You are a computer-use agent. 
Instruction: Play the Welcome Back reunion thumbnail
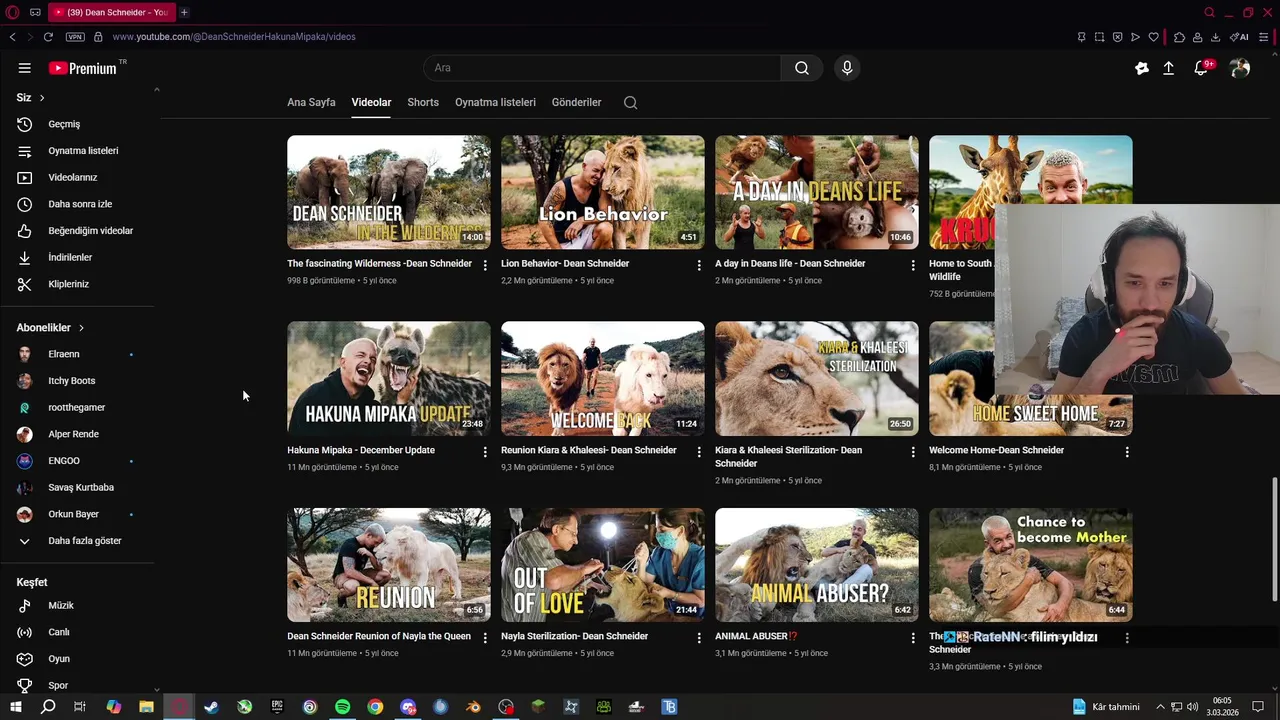coord(602,378)
